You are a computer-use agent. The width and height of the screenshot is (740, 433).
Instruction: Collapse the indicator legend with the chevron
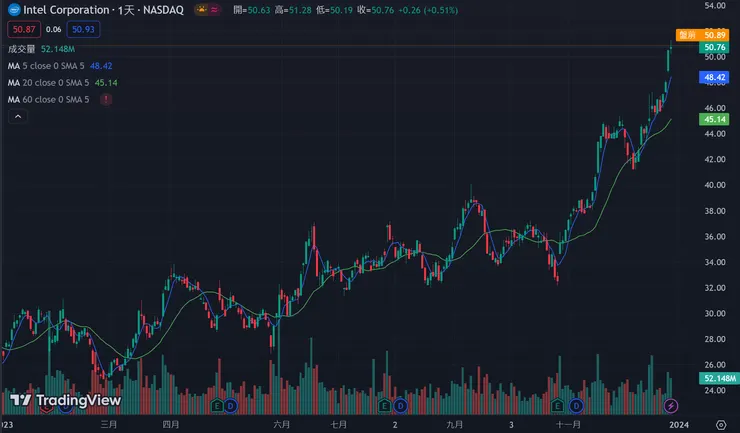pos(18,117)
